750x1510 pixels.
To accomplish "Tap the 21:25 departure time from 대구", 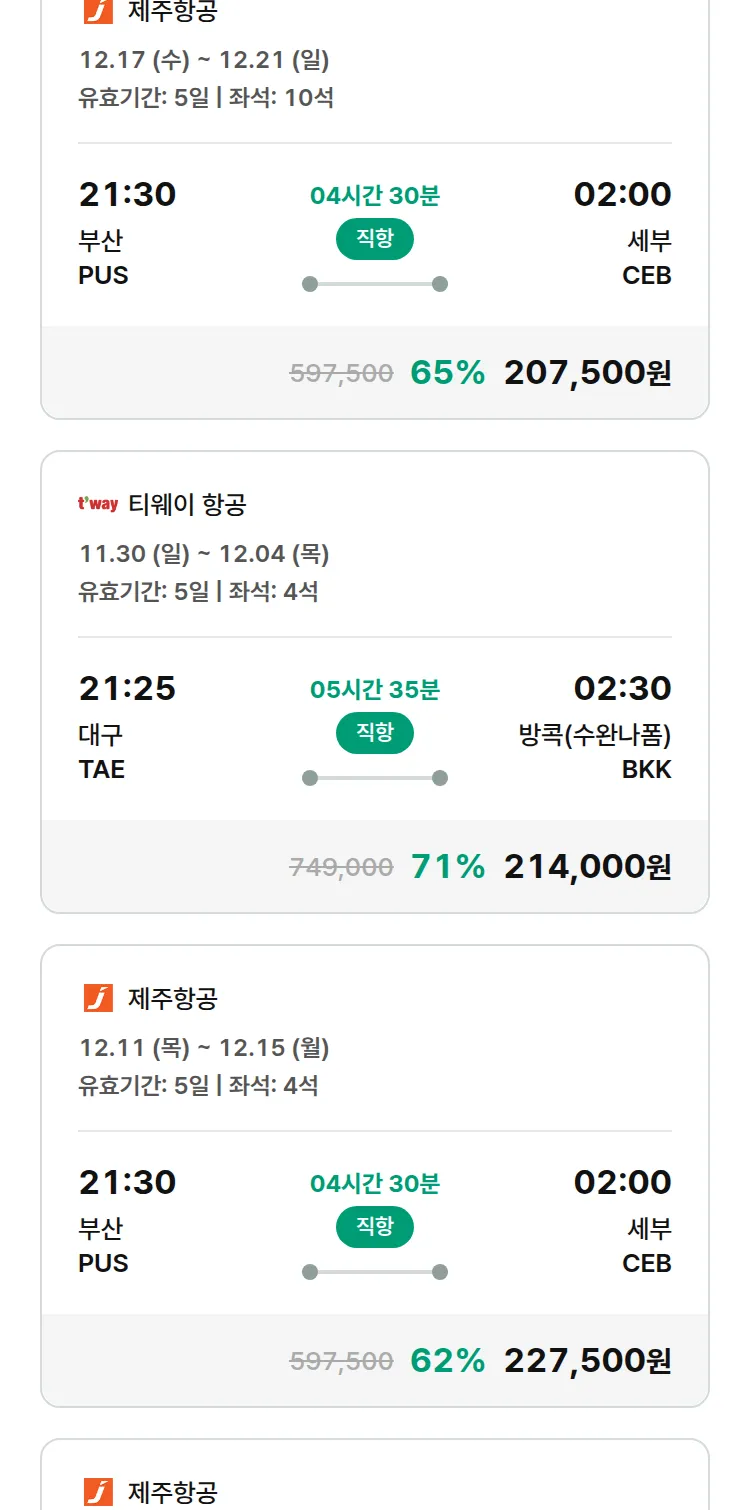I will point(127,689).
